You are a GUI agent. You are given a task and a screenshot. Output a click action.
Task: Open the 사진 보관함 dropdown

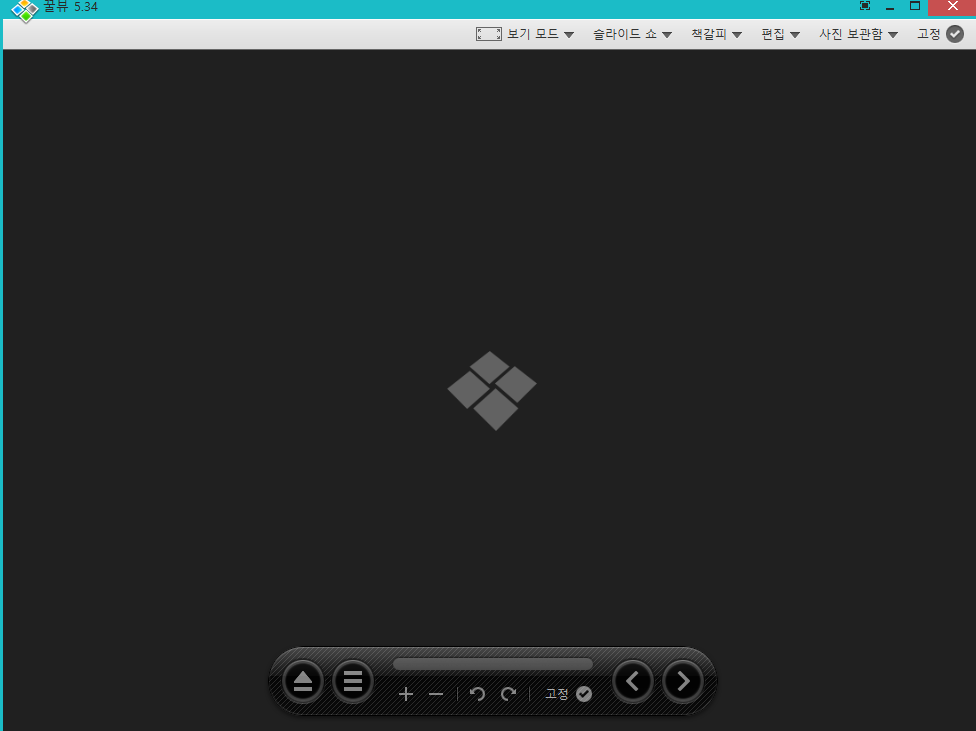point(858,34)
